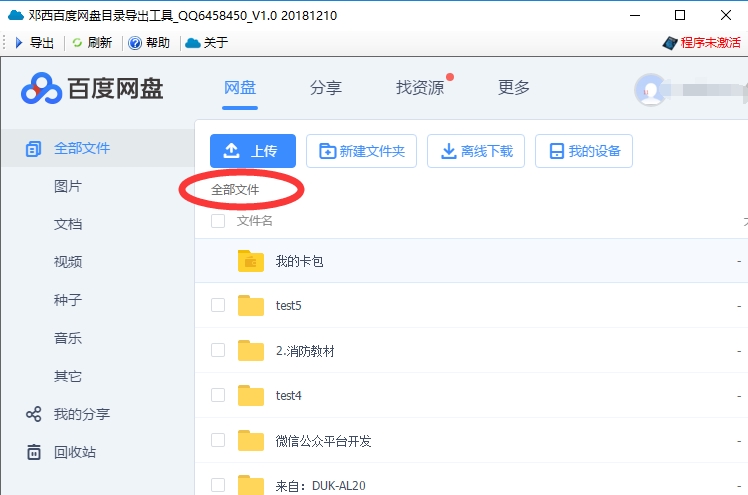The width and height of the screenshot is (748, 495).
Task: Click the blue cloud app icon in title bar
Action: [16, 15]
